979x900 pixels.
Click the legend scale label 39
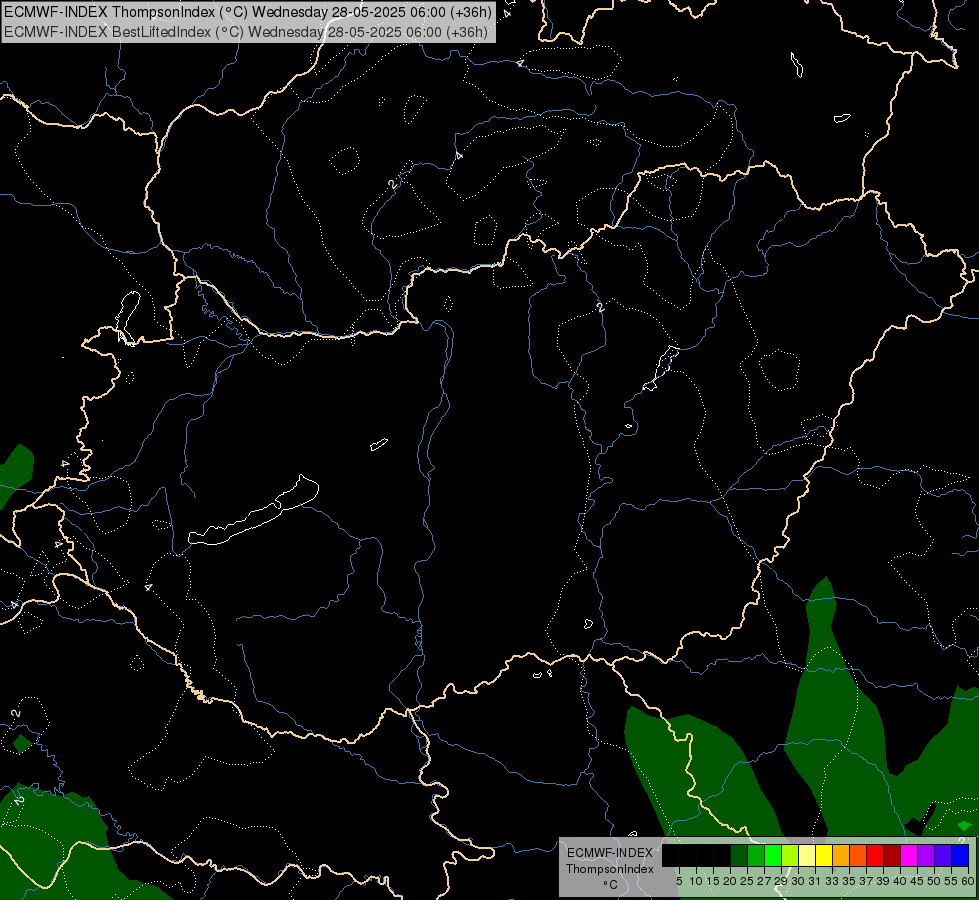[883, 881]
